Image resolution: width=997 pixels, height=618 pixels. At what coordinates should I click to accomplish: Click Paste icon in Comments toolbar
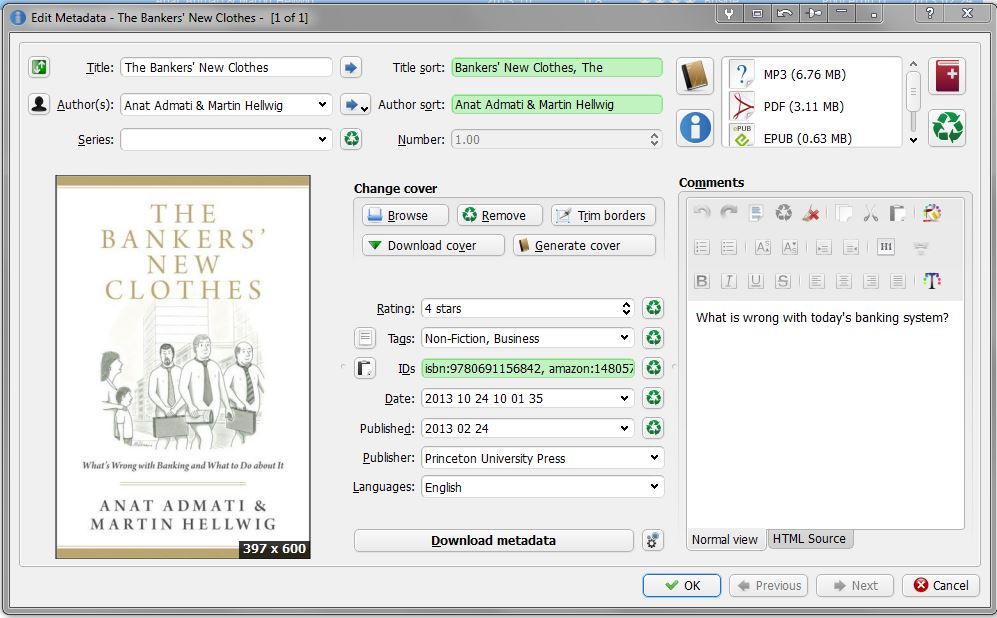coord(897,213)
